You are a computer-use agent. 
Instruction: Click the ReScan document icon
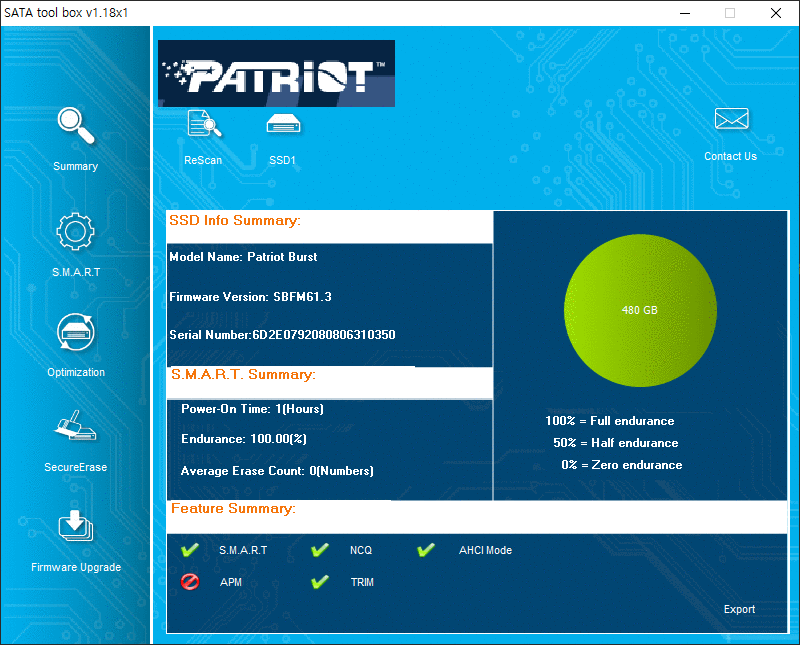204,124
